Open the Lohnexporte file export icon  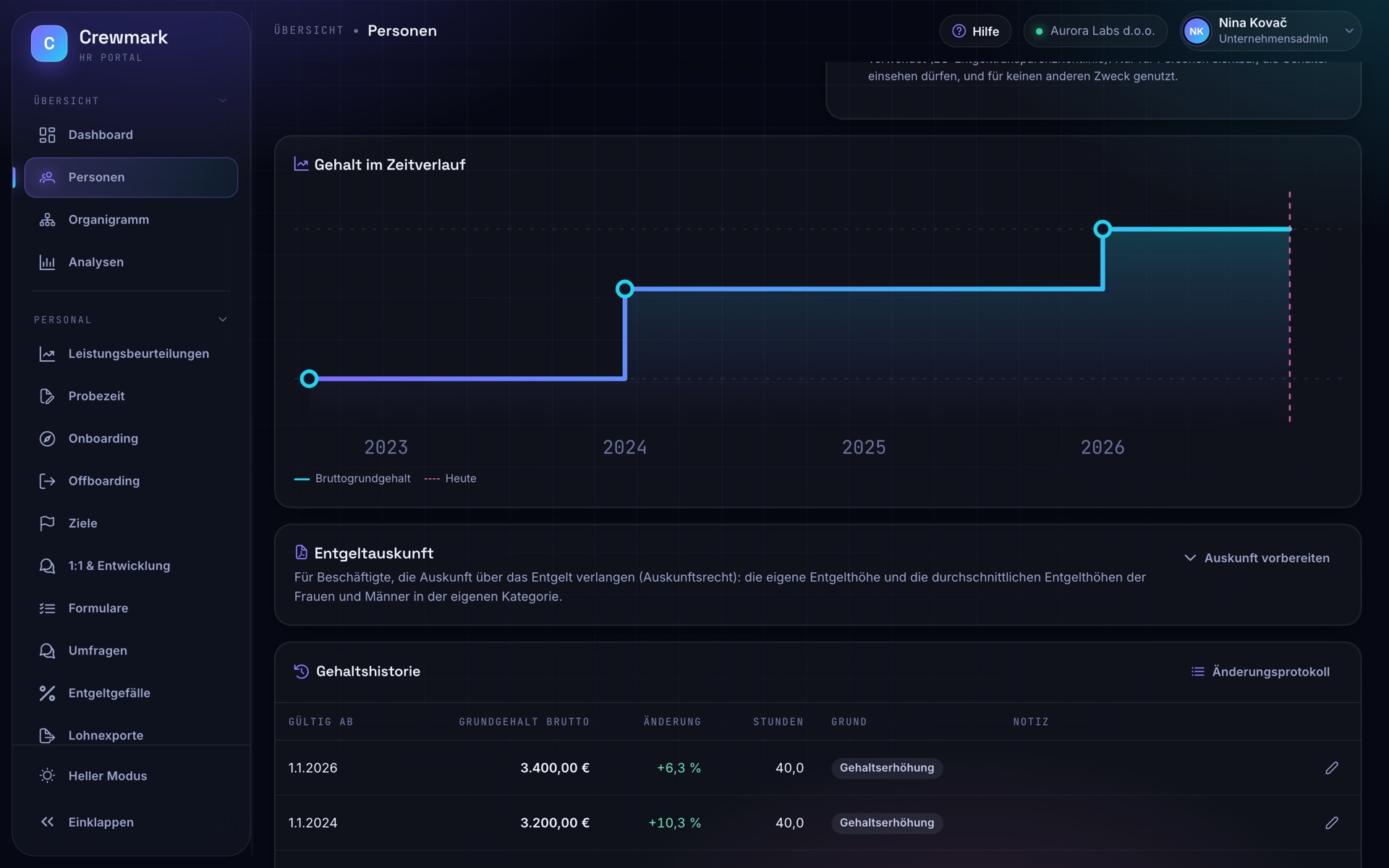[x=47, y=736]
